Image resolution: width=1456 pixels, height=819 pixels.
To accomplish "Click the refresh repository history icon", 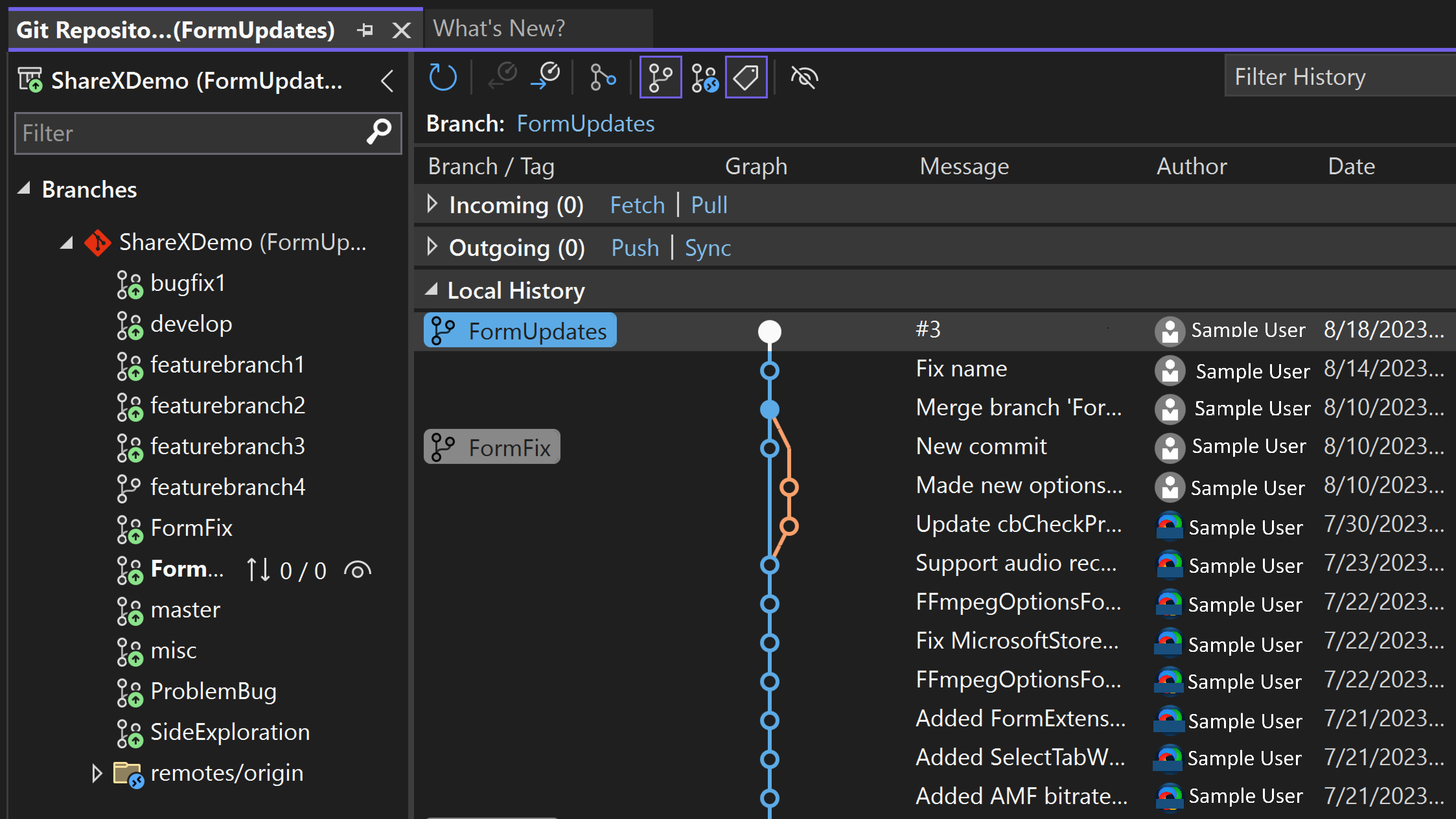I will (443, 77).
